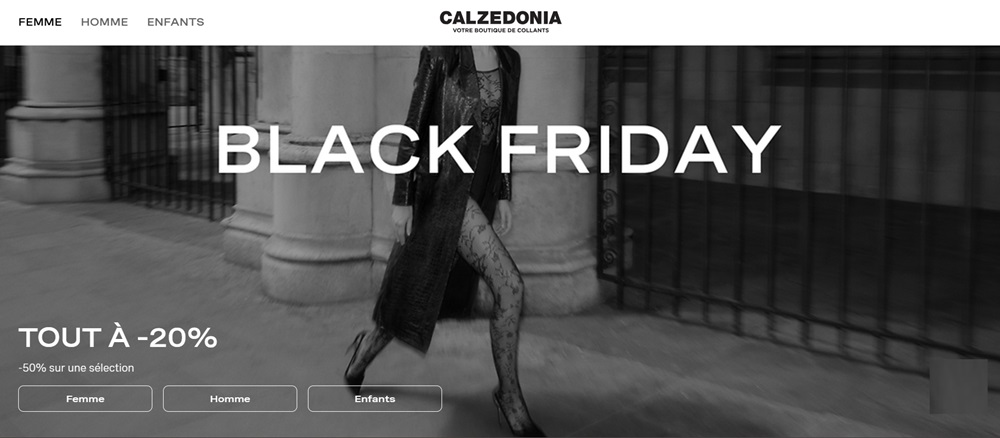Screen dimensions: 1000x438
Task: Select the ENFANTS tab in header
Action: (x=176, y=22)
